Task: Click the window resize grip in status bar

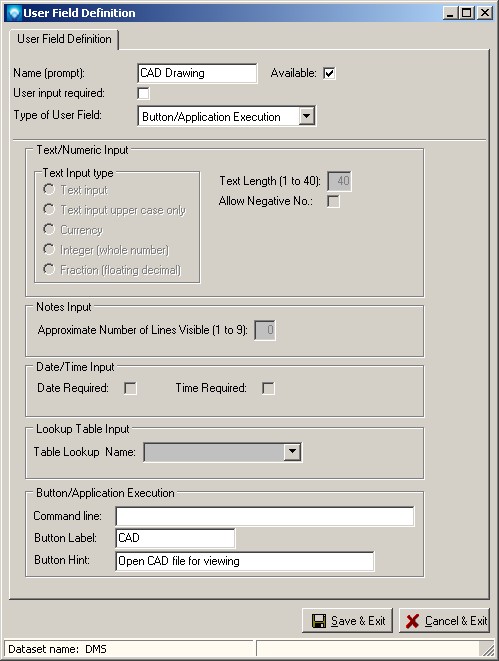Action: pos(487,649)
